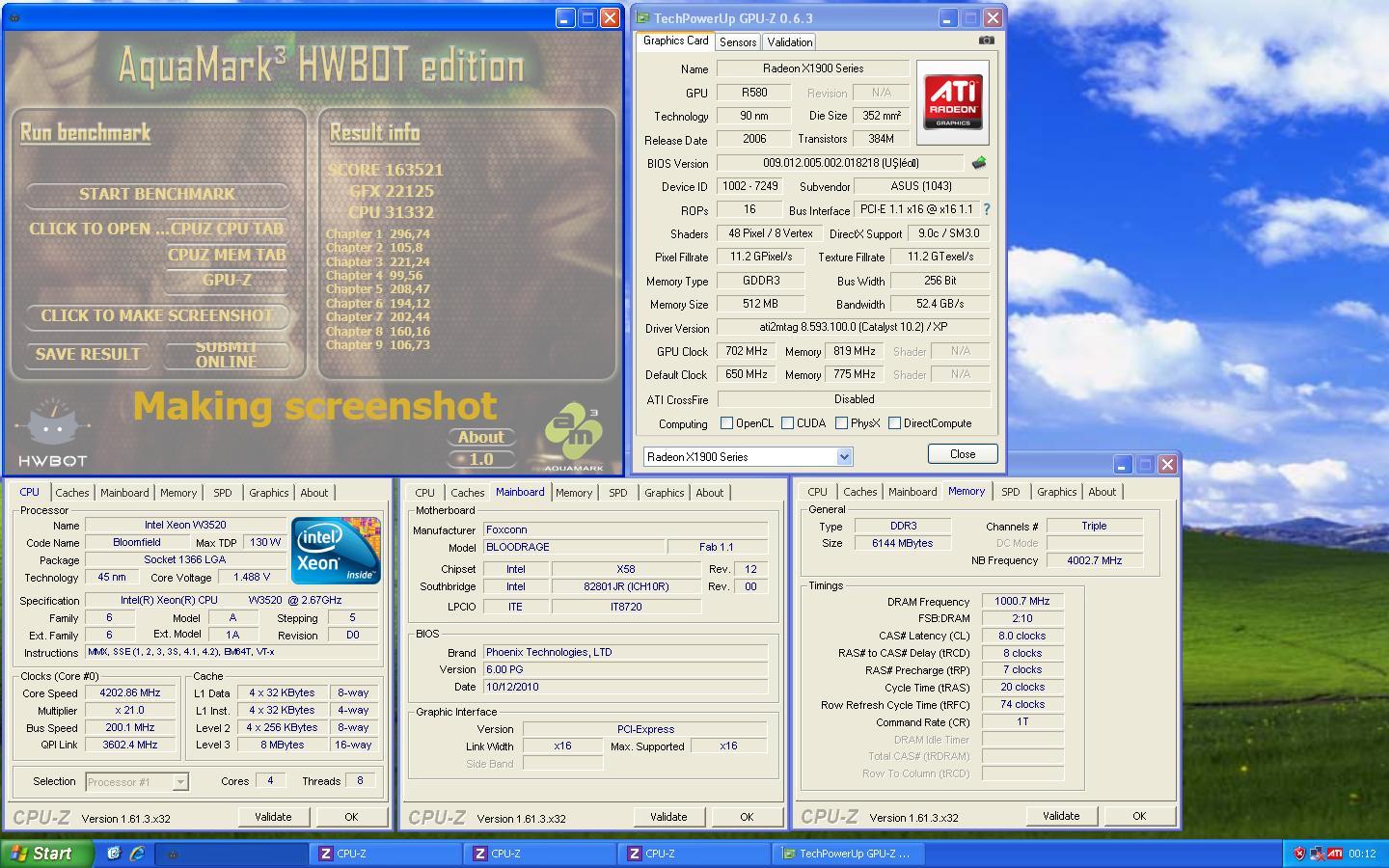Activate the AquaMark taskbar button
The height and width of the screenshot is (868, 1389).
pos(231,854)
